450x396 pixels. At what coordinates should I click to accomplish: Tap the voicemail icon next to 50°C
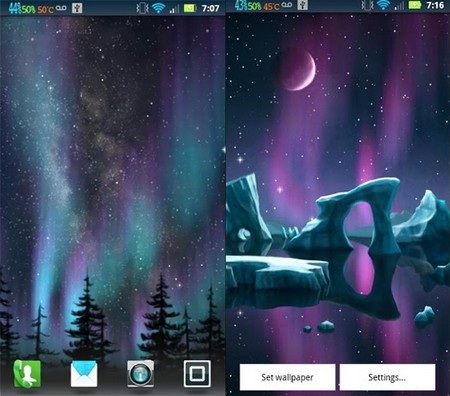tap(61, 8)
